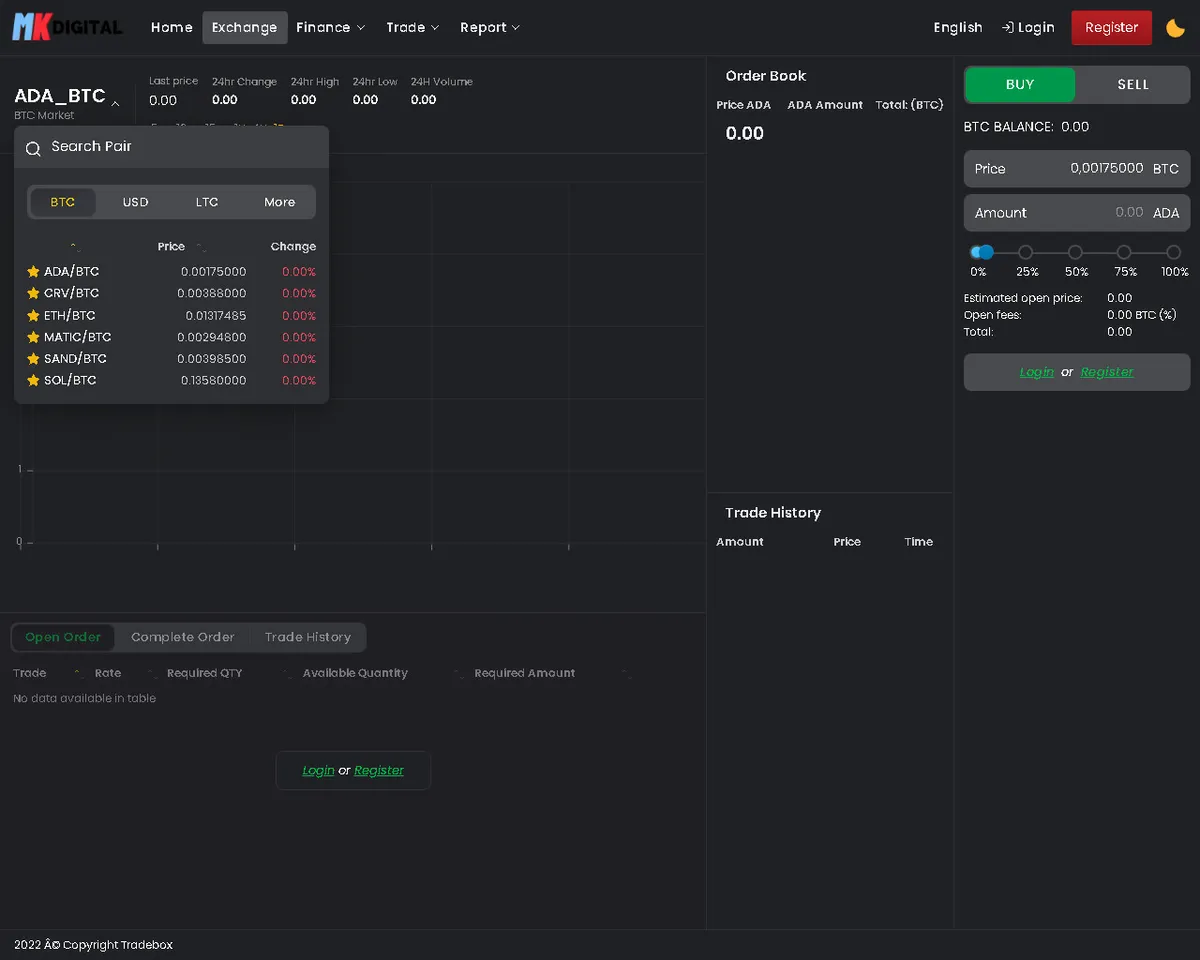
Task: Click the red Register button
Action: click(x=1111, y=28)
